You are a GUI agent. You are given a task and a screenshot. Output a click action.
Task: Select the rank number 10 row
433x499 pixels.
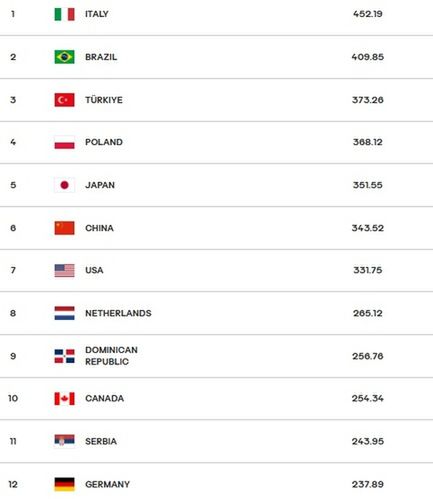(x=216, y=398)
